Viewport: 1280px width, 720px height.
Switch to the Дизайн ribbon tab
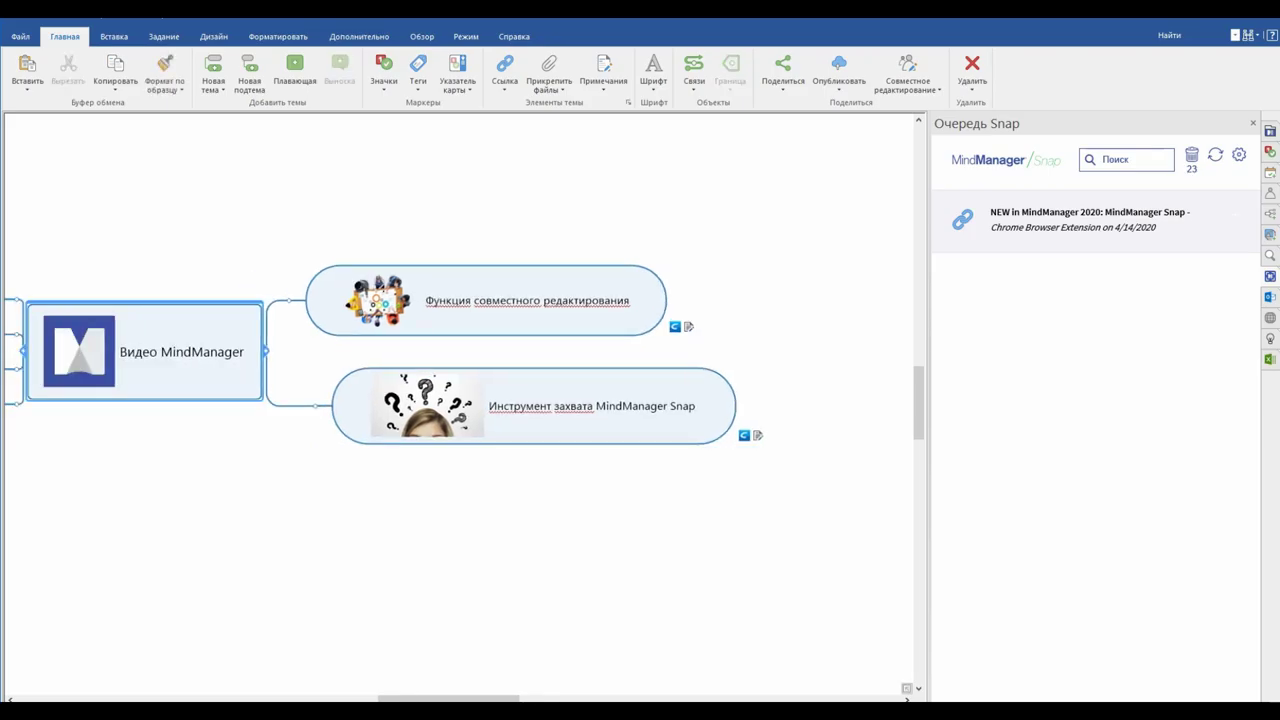coord(213,36)
